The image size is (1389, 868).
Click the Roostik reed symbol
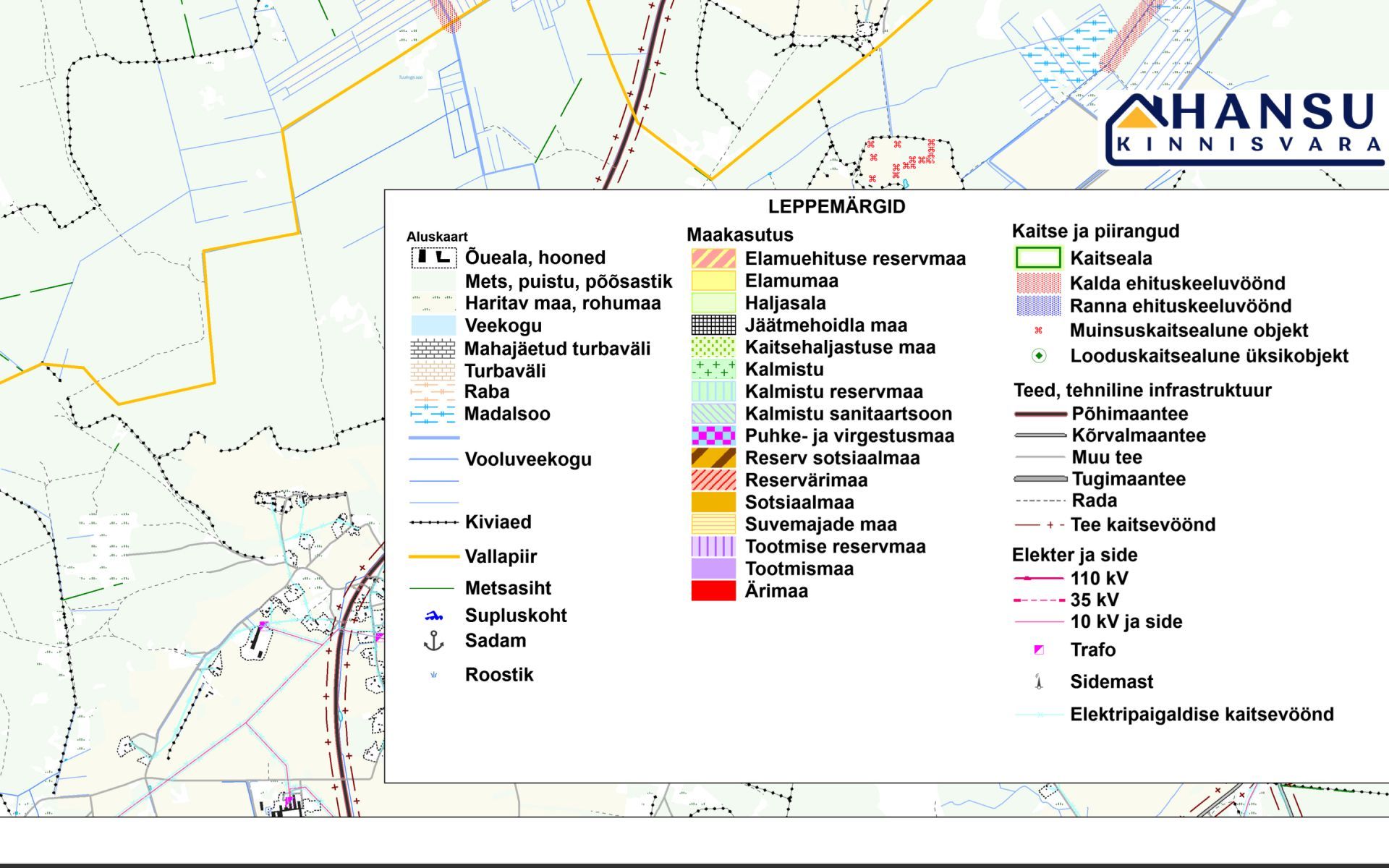pos(433,675)
